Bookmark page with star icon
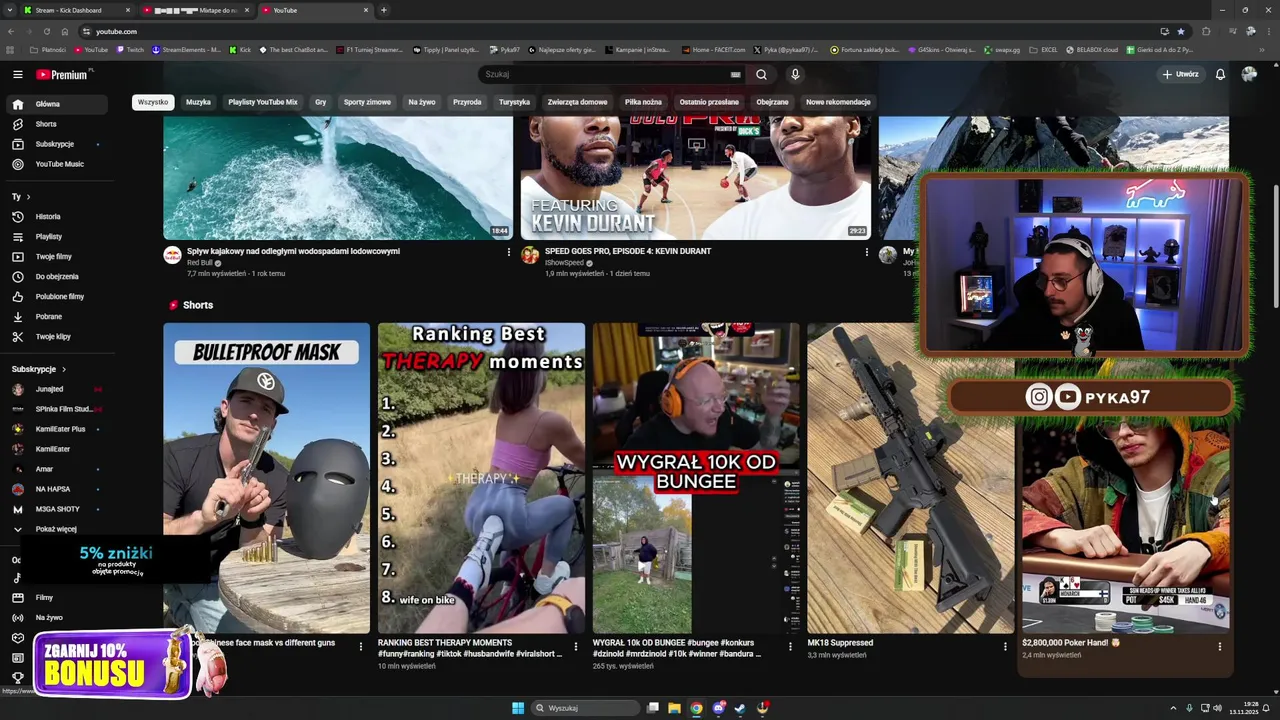 tap(1180, 31)
